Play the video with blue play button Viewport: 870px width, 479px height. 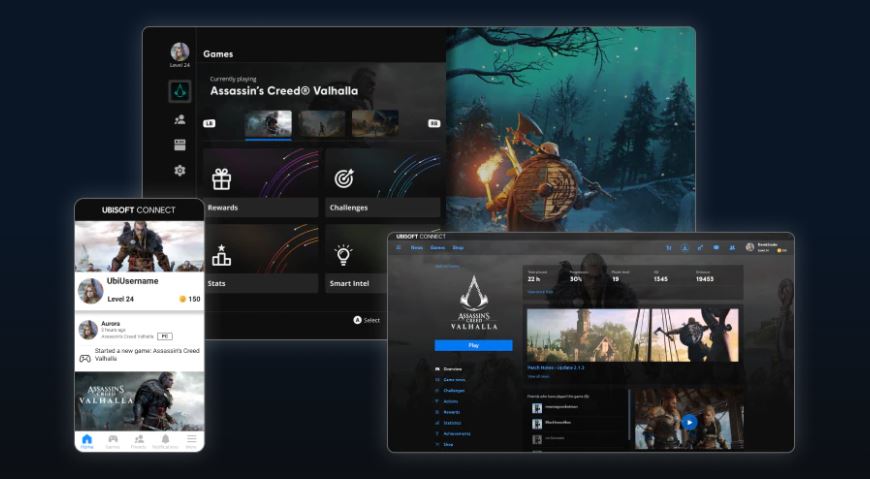689,422
